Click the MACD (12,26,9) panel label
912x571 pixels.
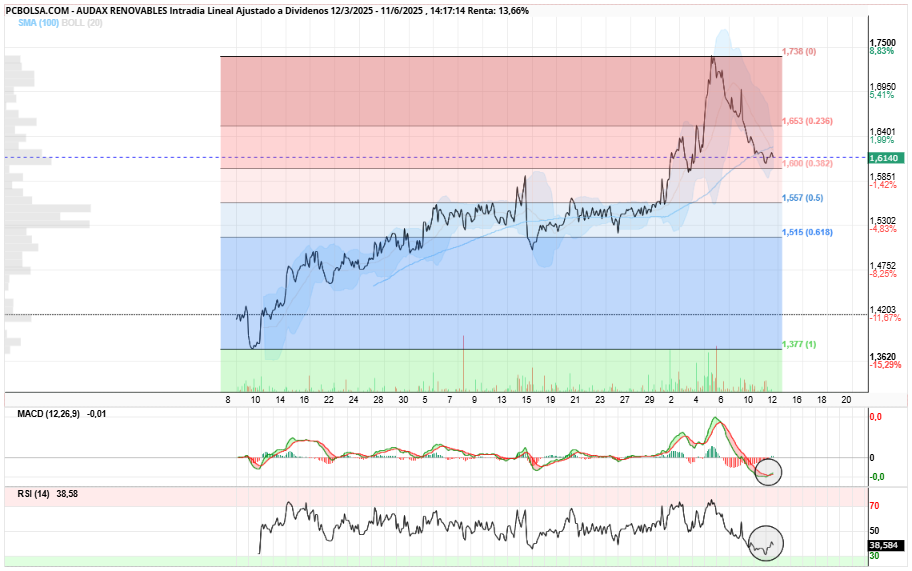pyautogui.click(x=48, y=414)
